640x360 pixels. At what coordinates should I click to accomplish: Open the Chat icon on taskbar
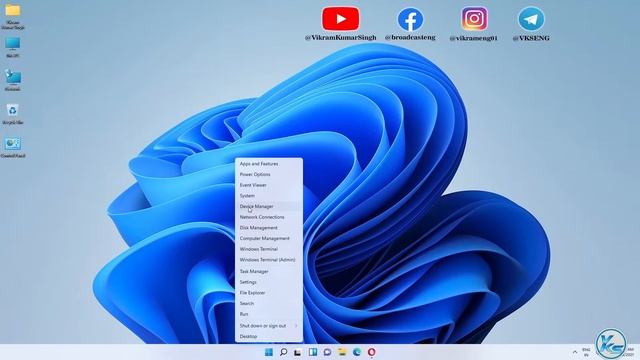click(327, 352)
